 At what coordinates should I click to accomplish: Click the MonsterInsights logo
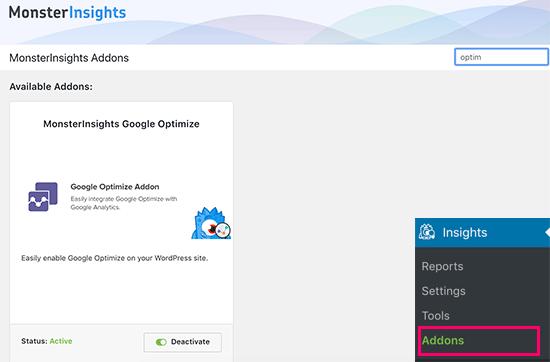pyautogui.click(x=67, y=13)
